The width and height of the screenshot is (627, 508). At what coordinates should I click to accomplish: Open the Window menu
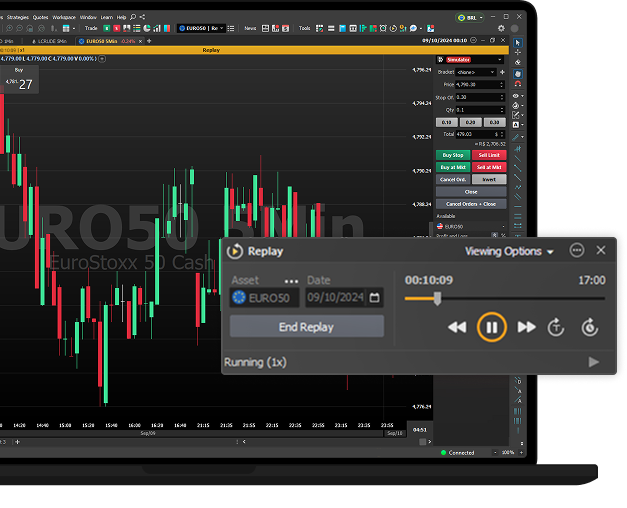(x=88, y=17)
